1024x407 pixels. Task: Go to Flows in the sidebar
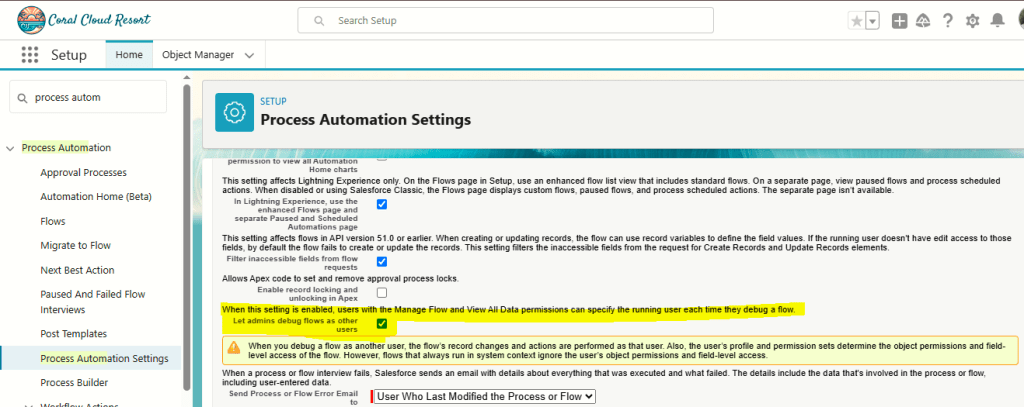53,221
